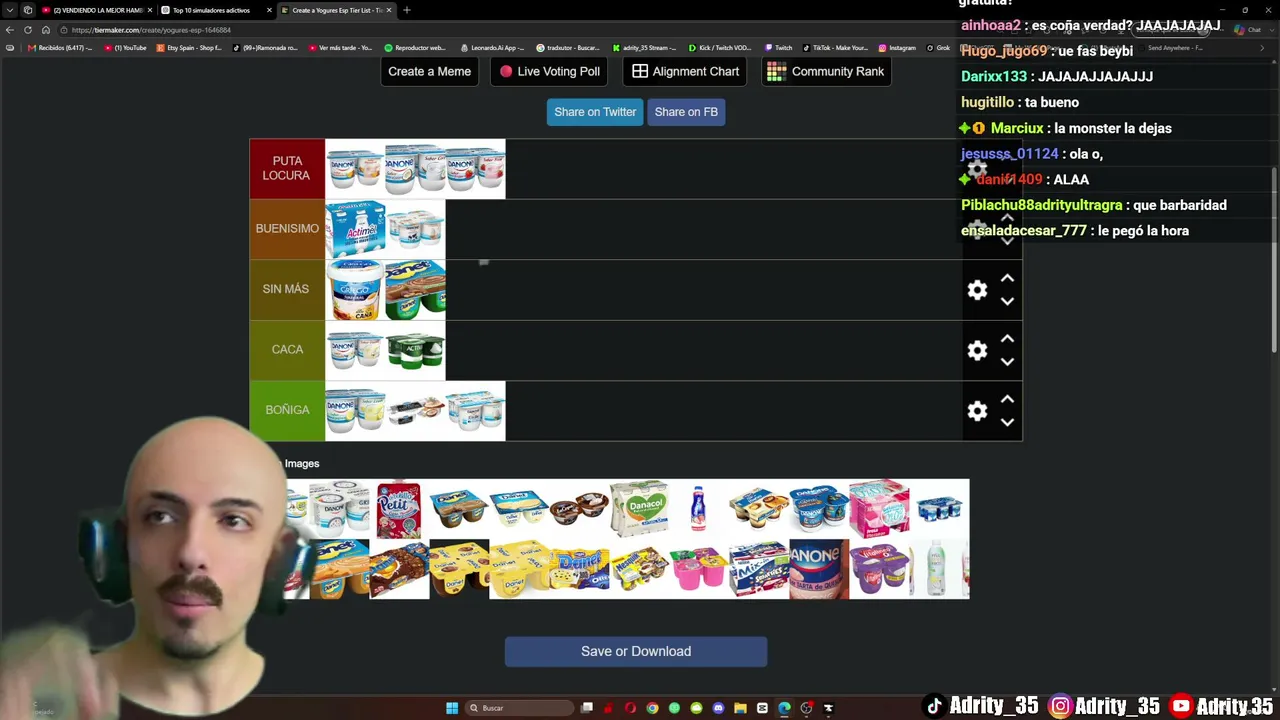Open settings gear for SIN MÁS tier

(x=977, y=290)
